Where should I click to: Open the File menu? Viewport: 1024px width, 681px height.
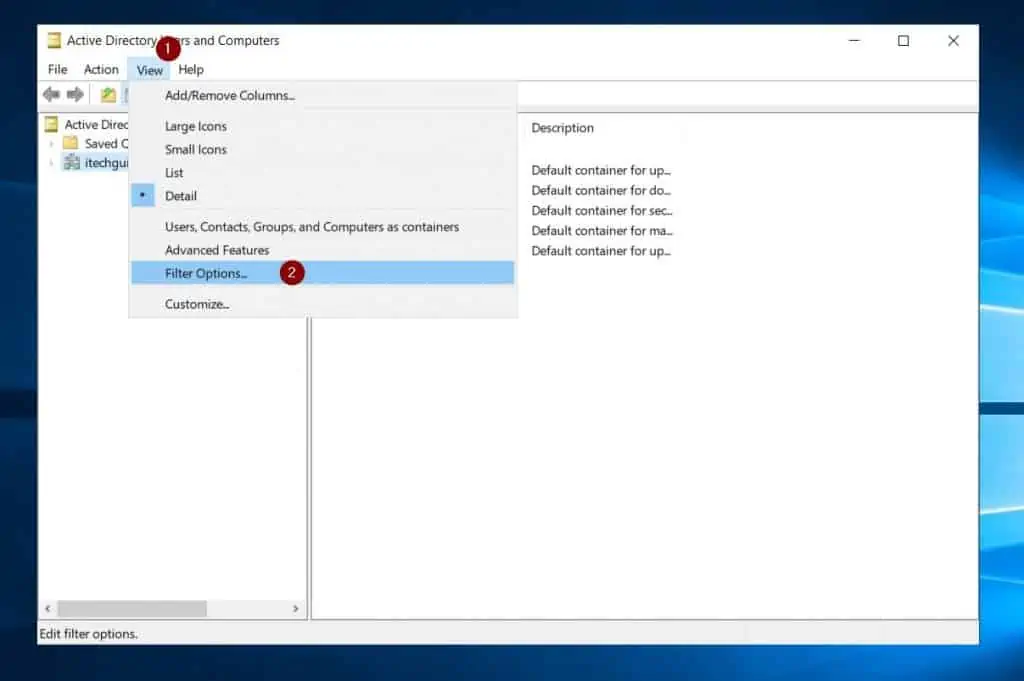coord(57,69)
